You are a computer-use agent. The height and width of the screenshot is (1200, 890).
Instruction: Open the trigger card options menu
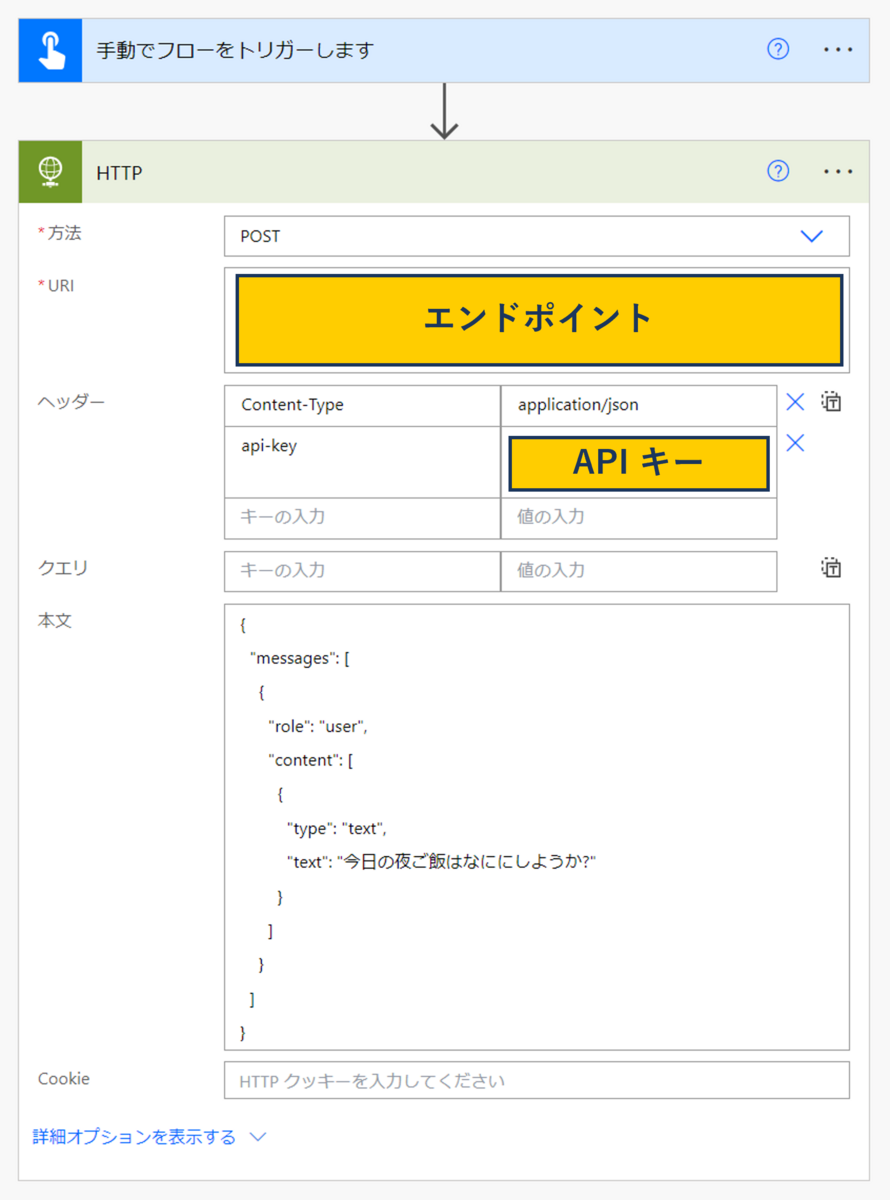837,48
